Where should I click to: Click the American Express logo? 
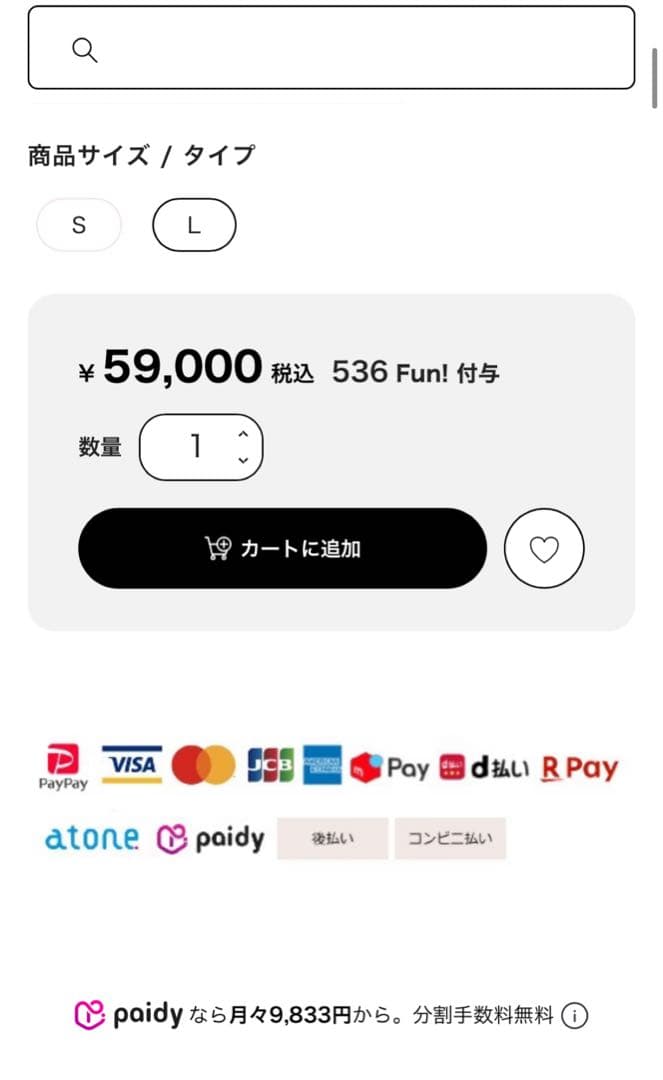point(324,765)
